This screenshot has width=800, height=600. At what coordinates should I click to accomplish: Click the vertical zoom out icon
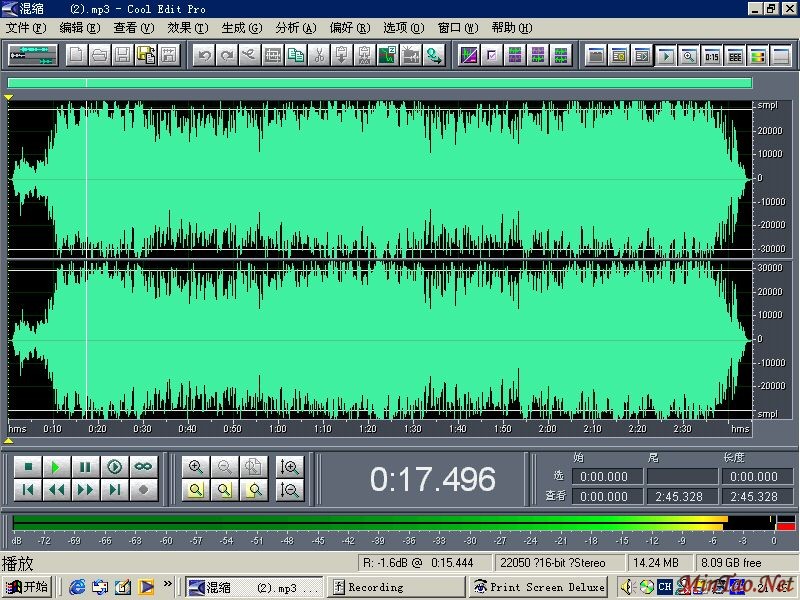[x=290, y=490]
